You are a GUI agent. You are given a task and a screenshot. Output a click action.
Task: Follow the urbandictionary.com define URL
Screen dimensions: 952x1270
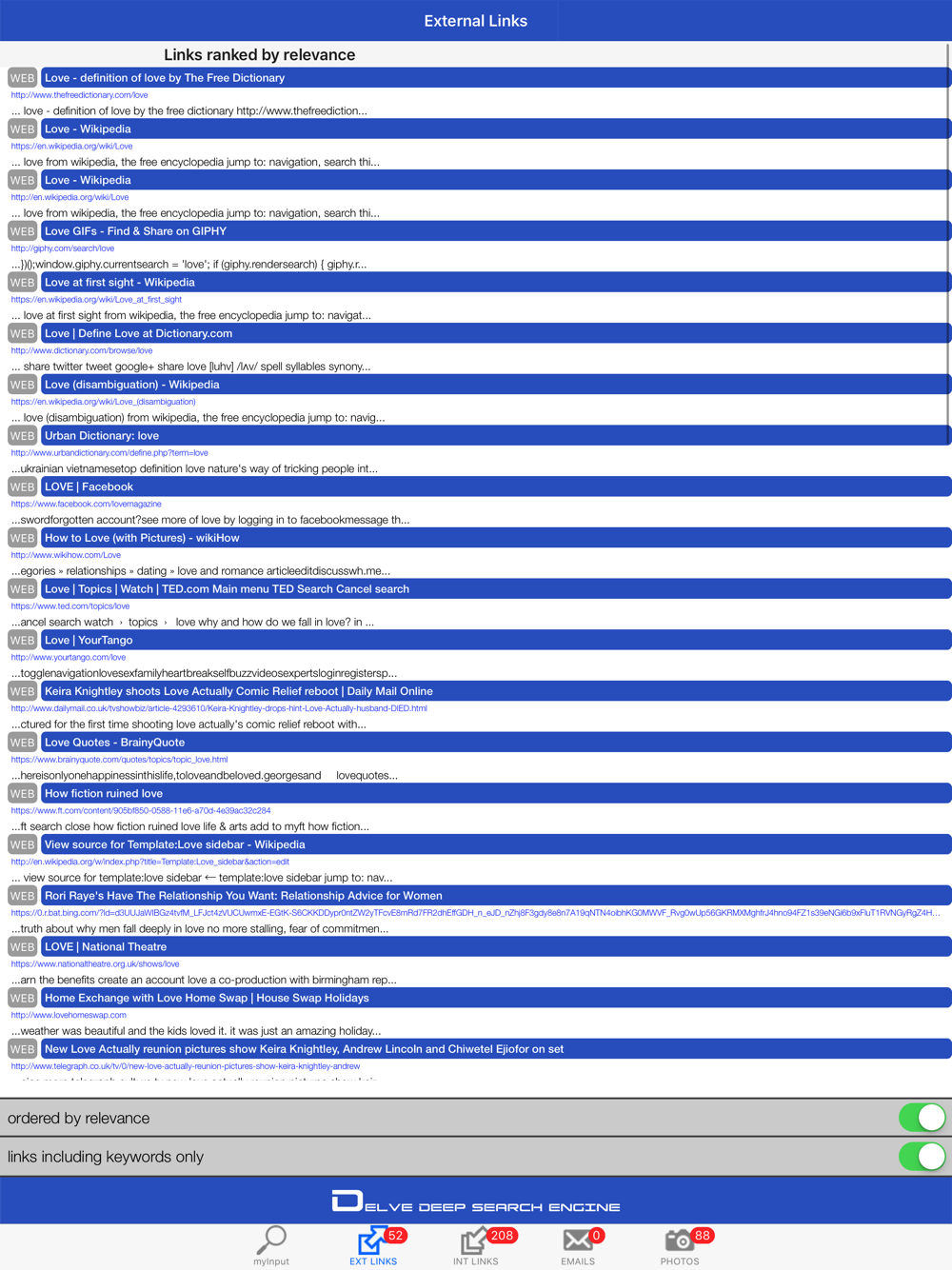109,453
